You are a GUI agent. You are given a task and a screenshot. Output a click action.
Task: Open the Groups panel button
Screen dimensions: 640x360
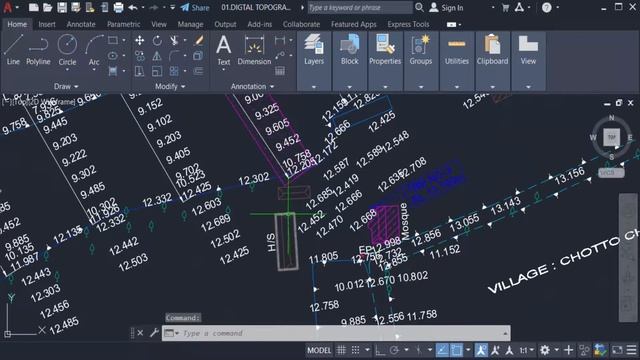click(x=421, y=50)
